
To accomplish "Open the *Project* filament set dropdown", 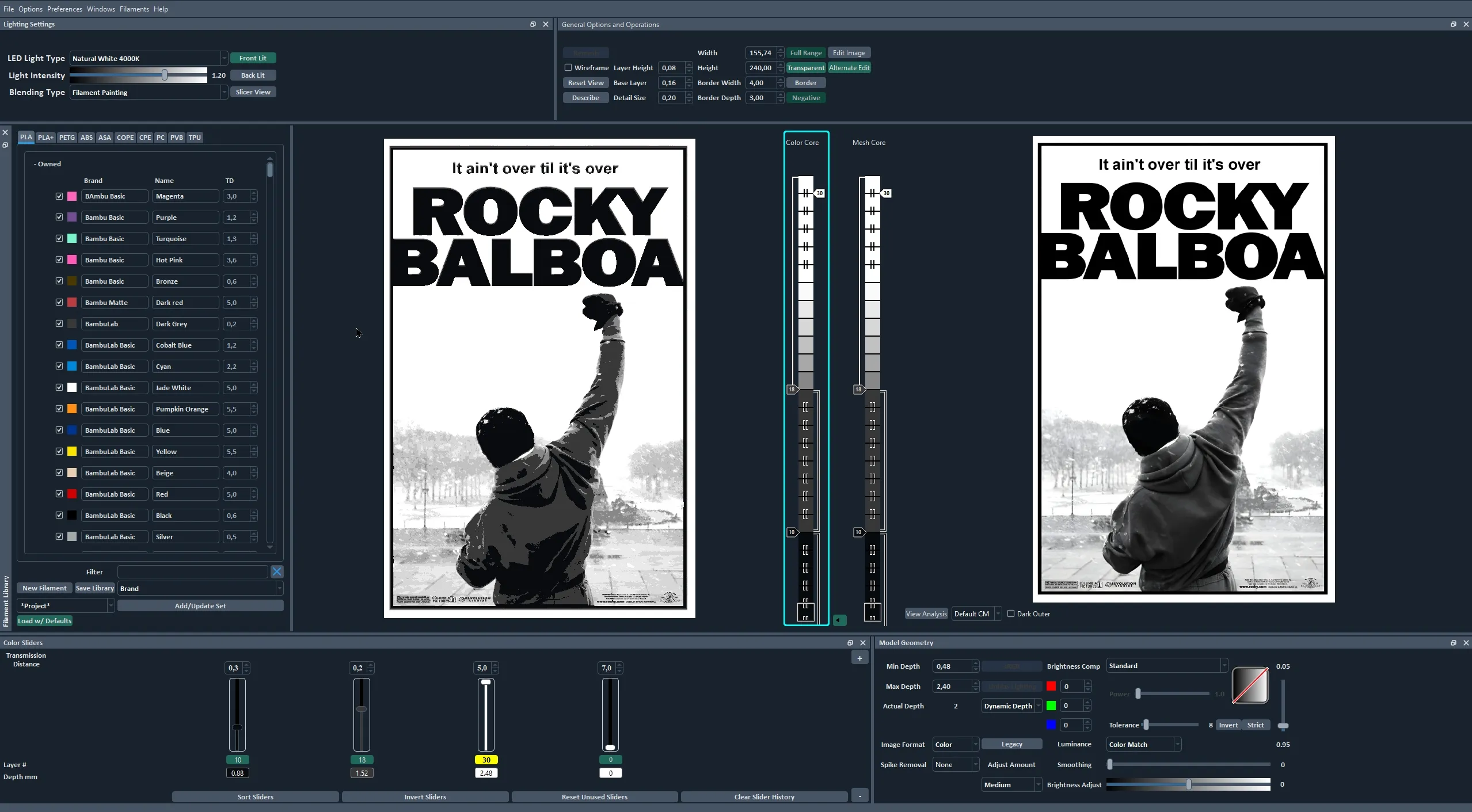I will tap(65, 605).
